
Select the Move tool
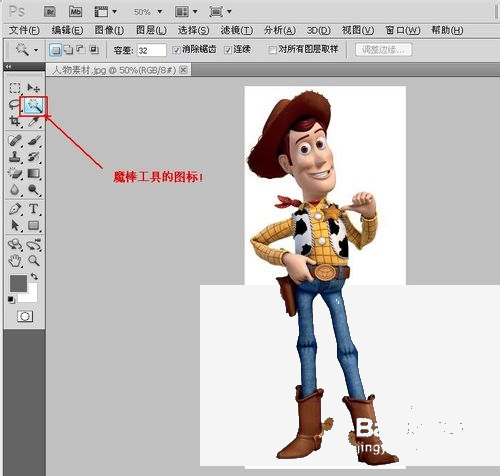[34, 88]
